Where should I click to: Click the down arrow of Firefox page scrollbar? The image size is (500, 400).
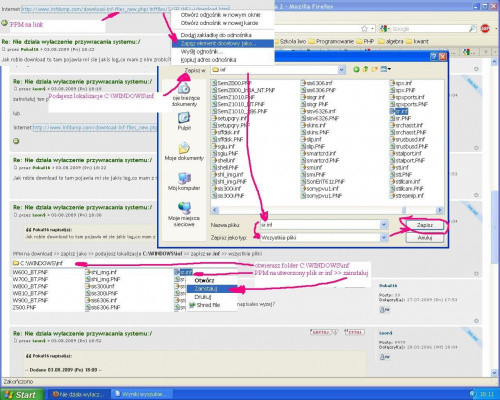(x=495, y=373)
